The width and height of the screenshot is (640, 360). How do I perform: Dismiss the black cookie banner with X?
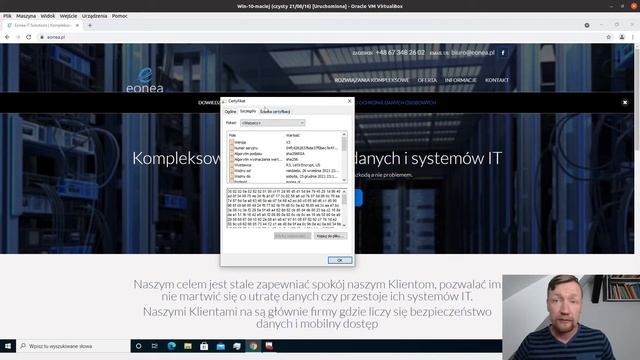click(624, 102)
